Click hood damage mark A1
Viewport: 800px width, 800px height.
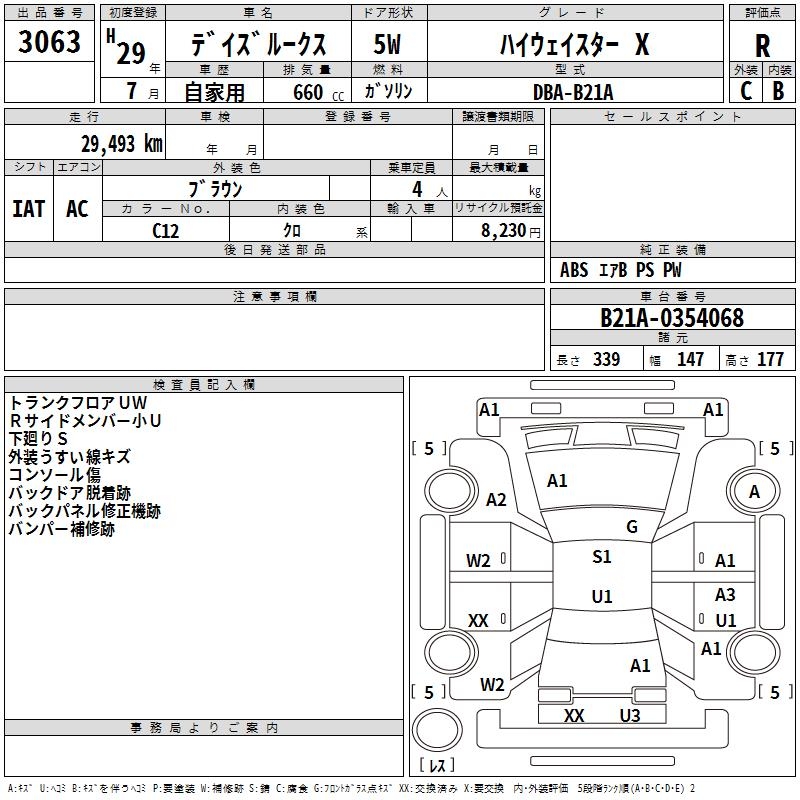pyautogui.click(x=557, y=481)
